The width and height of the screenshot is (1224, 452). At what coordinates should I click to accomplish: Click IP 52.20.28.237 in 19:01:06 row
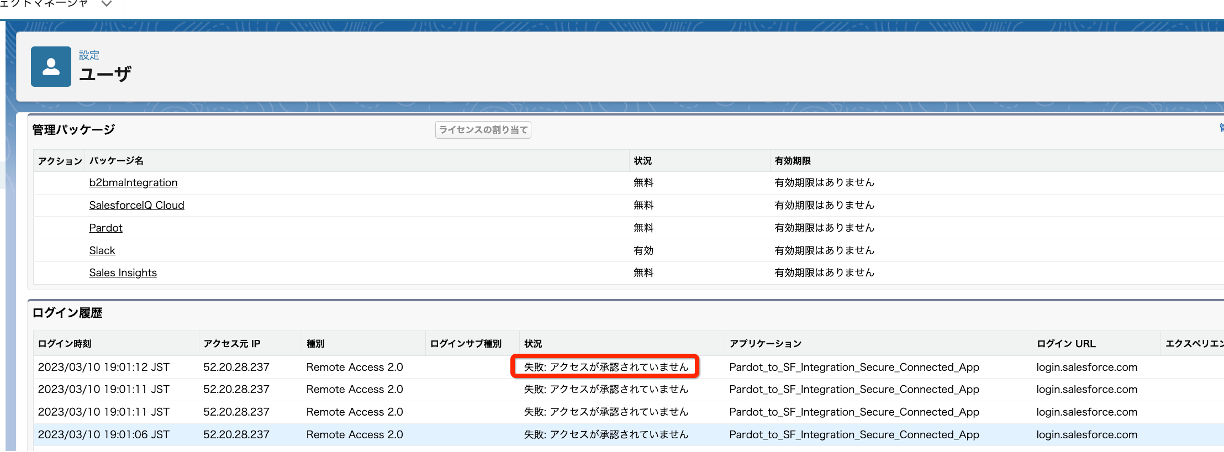(236, 434)
